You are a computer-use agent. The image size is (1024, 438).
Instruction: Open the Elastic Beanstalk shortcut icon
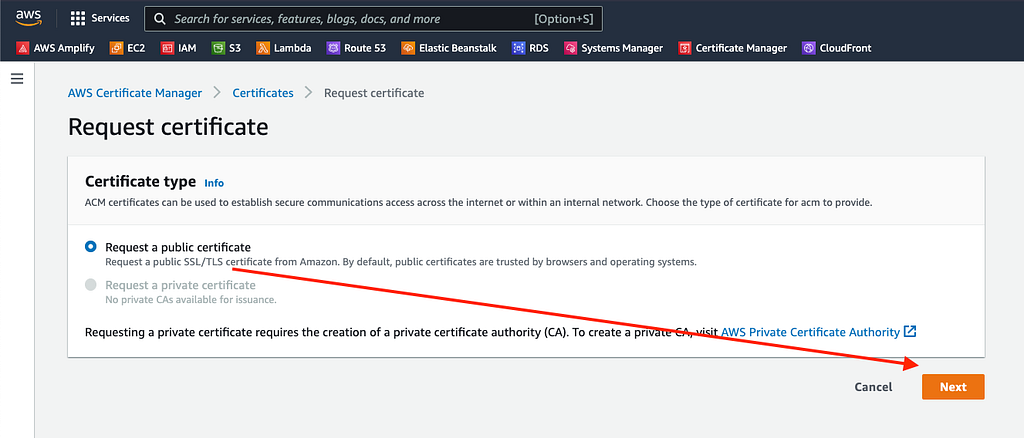[x=408, y=48]
